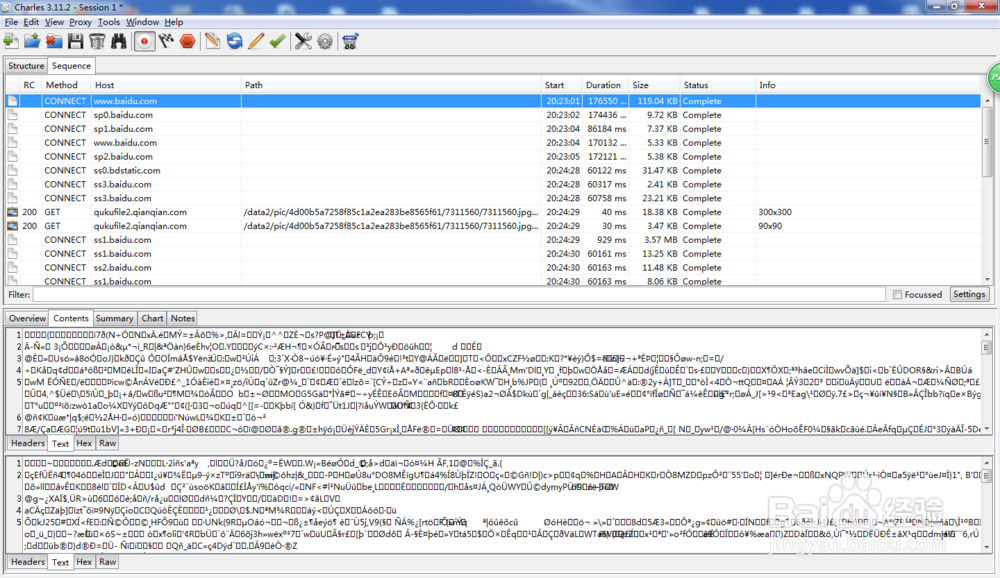Open the Notes tab
1000x578 pixels.
point(182,318)
